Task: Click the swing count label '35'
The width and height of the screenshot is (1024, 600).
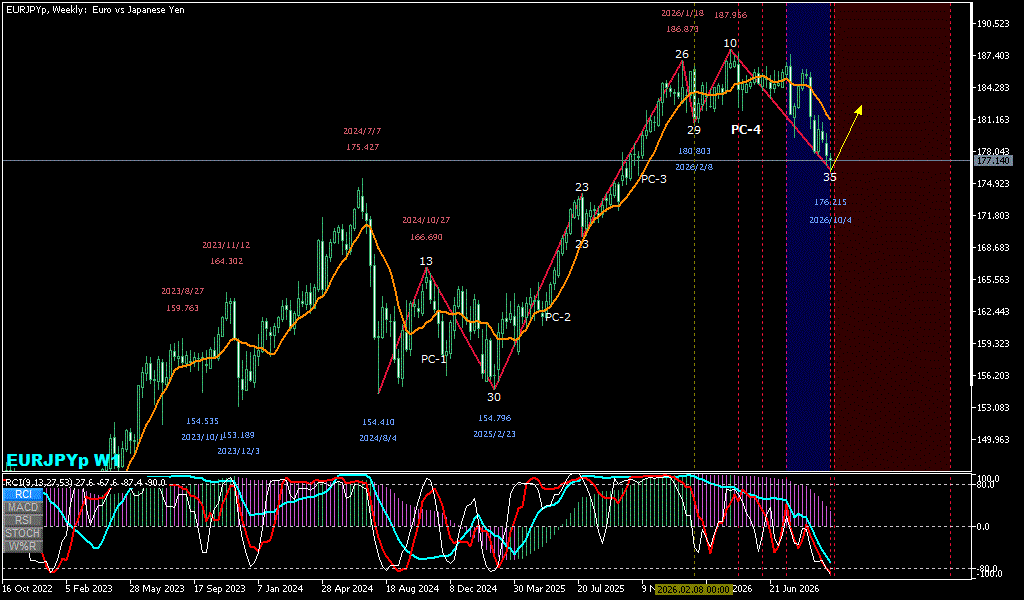Action: click(829, 176)
